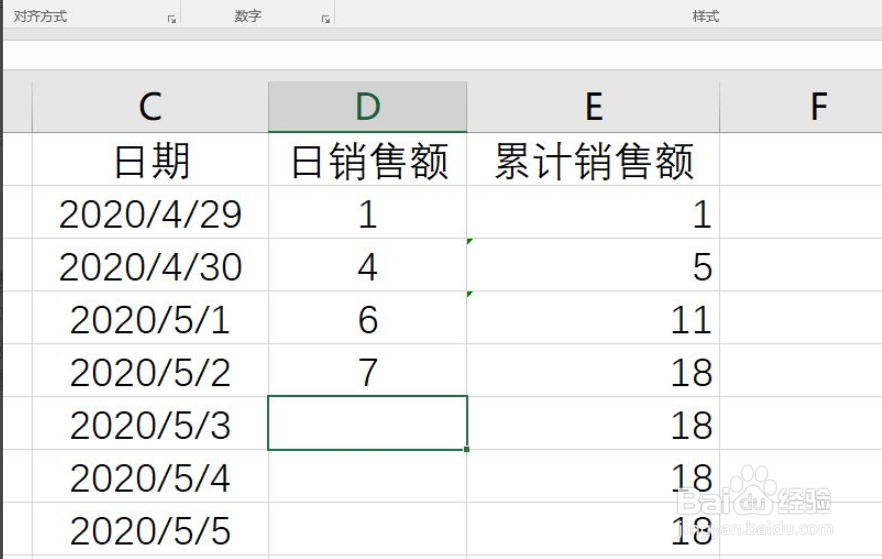Select column F header
The width and height of the screenshot is (882, 559).
pyautogui.click(x=801, y=107)
